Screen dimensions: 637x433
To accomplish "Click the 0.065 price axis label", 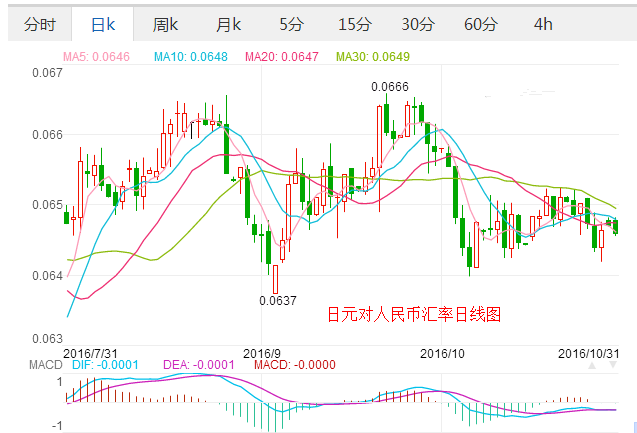I will click(48, 204).
